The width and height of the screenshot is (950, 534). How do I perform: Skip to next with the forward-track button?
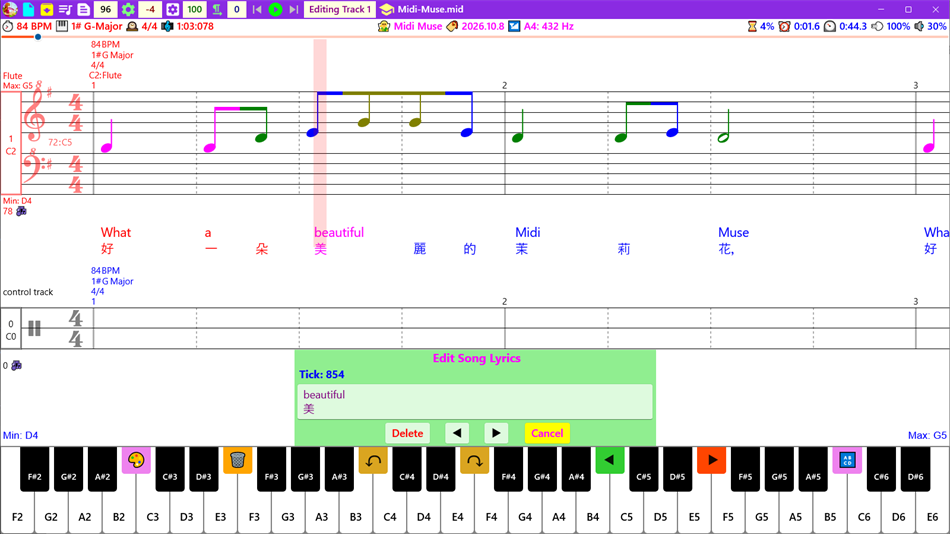click(x=294, y=9)
